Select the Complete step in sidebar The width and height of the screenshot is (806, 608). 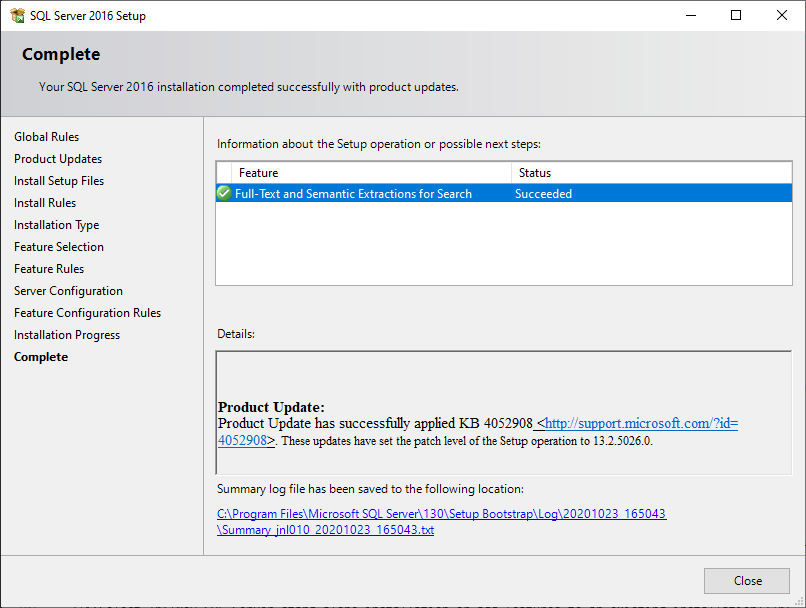tap(41, 357)
